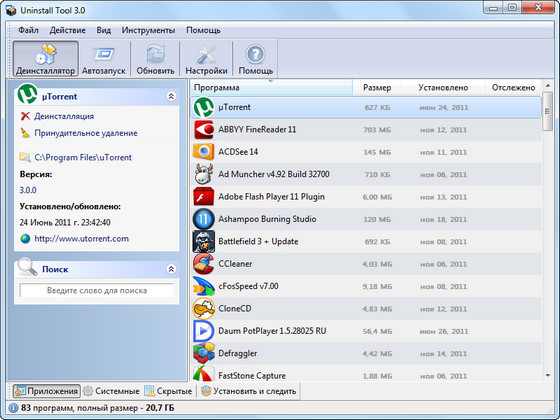The width and height of the screenshot is (560, 420).
Task: Switch to the Приложения tab
Action: click(46, 391)
